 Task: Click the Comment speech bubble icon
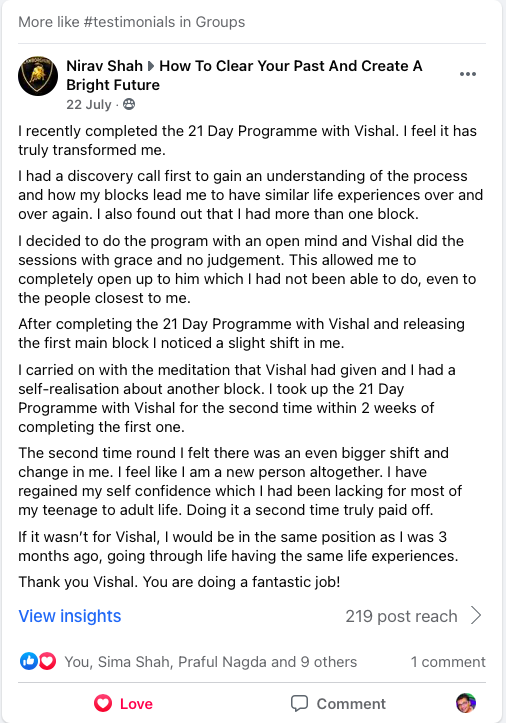[x=299, y=704]
